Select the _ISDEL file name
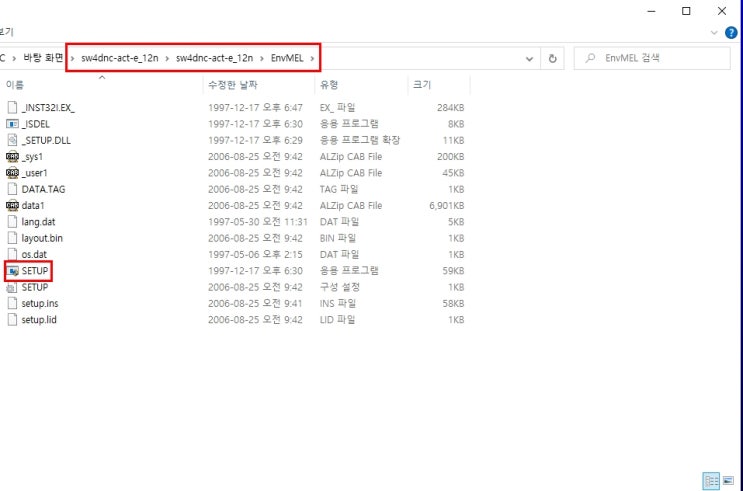Screen dimensions: 743x491 pyautogui.click(x=36, y=124)
